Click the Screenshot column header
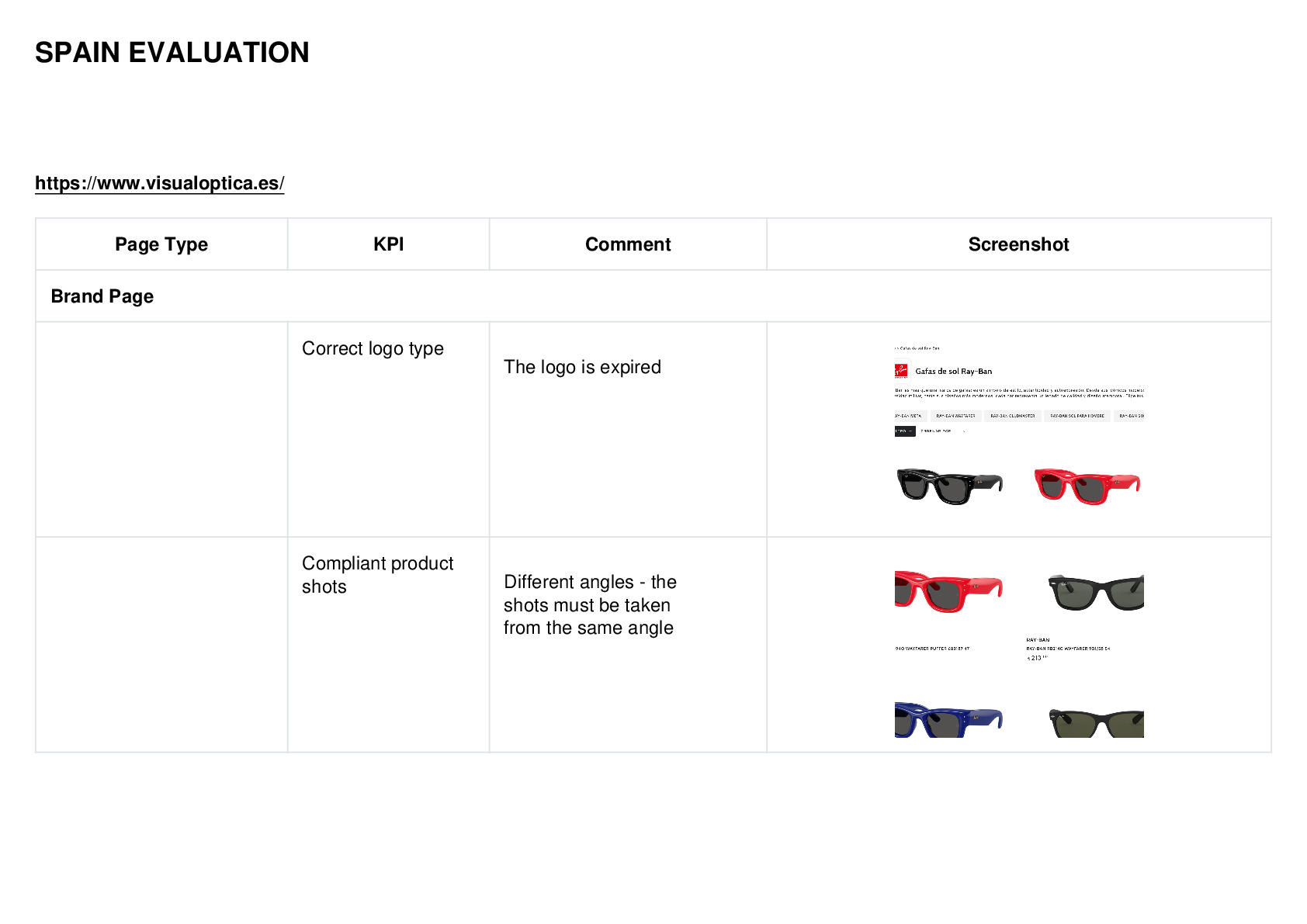Viewport: 1307px width, 924px height. pos(1018,244)
